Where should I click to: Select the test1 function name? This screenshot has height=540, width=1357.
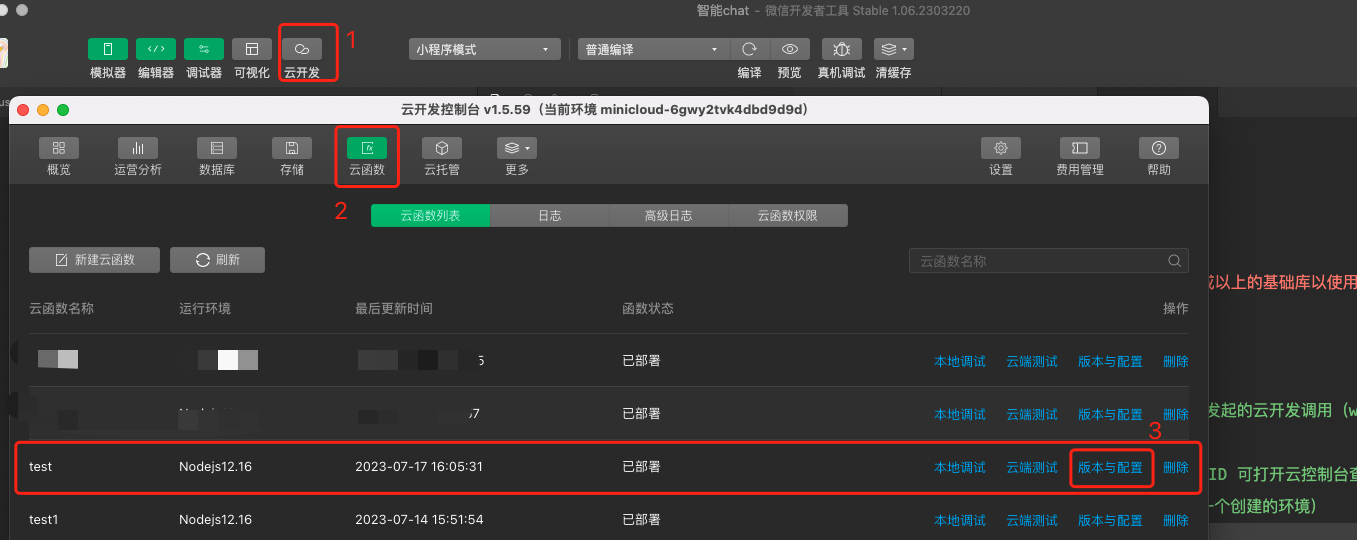coord(44,520)
